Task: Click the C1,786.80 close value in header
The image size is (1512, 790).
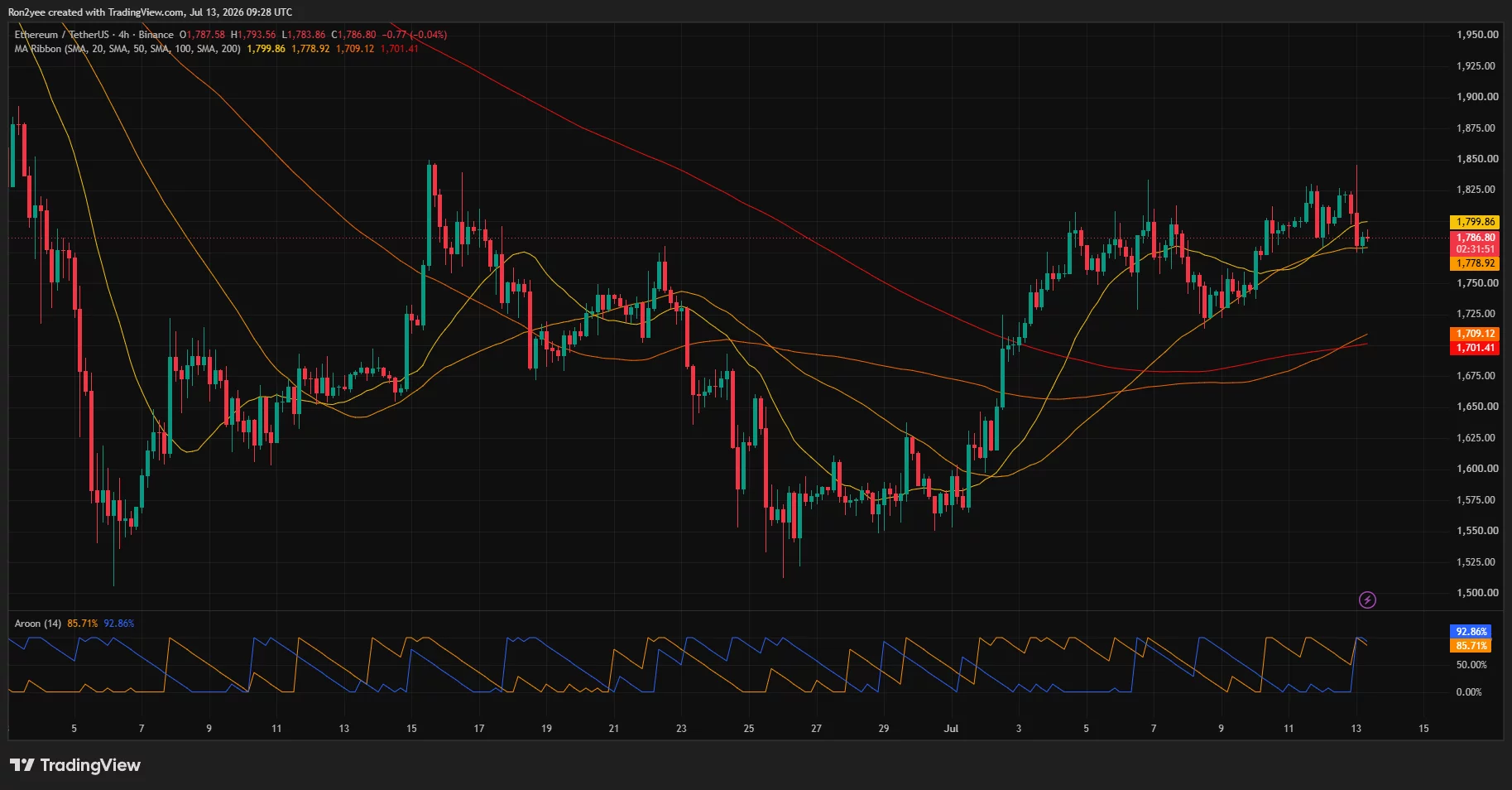Action: [353, 35]
